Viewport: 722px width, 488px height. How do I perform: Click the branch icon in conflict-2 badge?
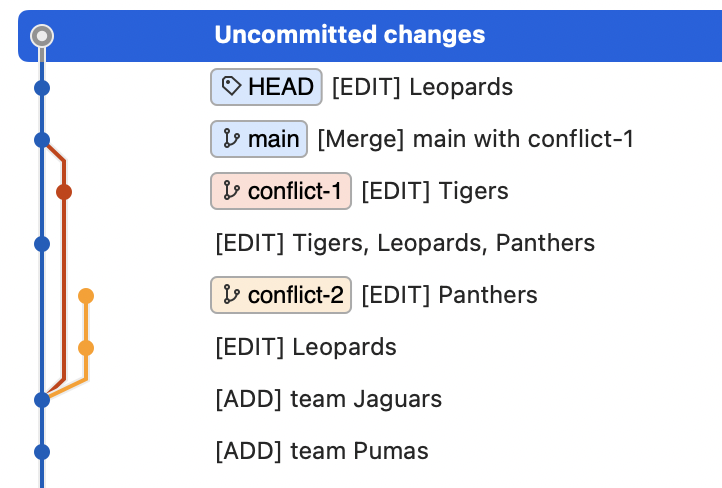pos(231,295)
